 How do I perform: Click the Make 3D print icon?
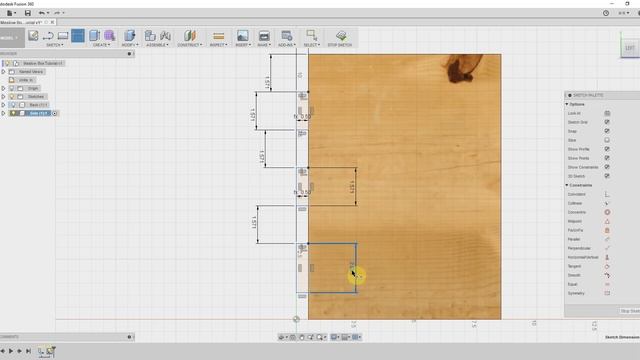coord(264,36)
